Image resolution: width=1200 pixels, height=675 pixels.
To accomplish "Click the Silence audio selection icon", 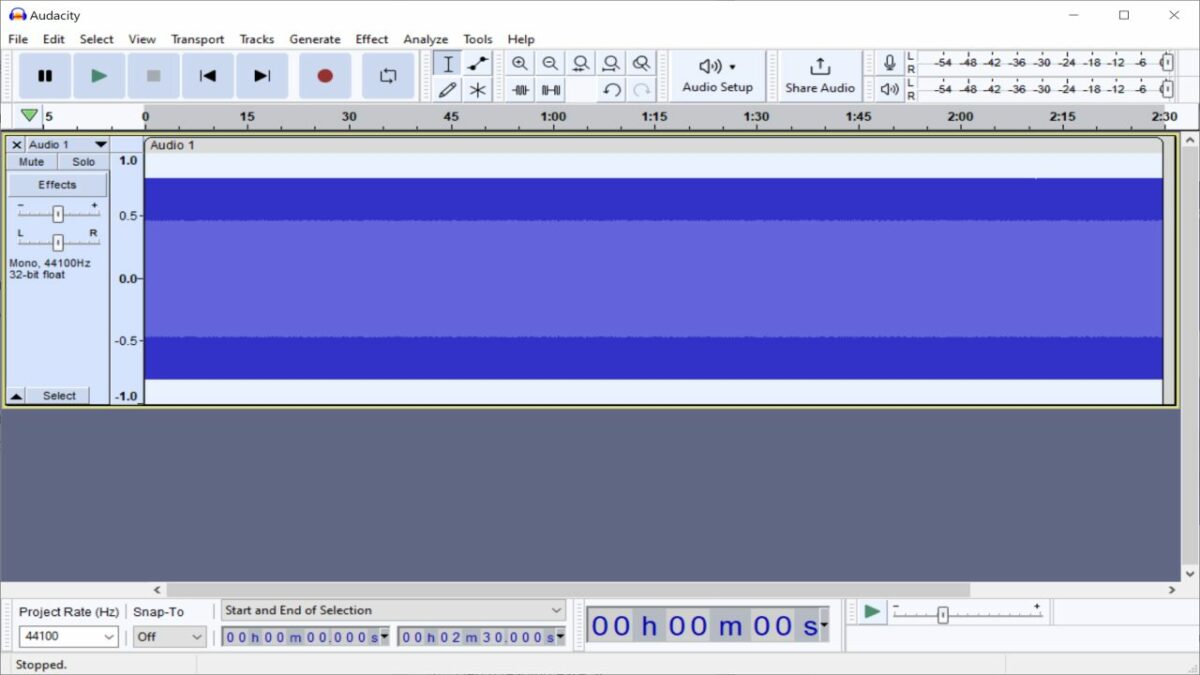I will click(550, 90).
